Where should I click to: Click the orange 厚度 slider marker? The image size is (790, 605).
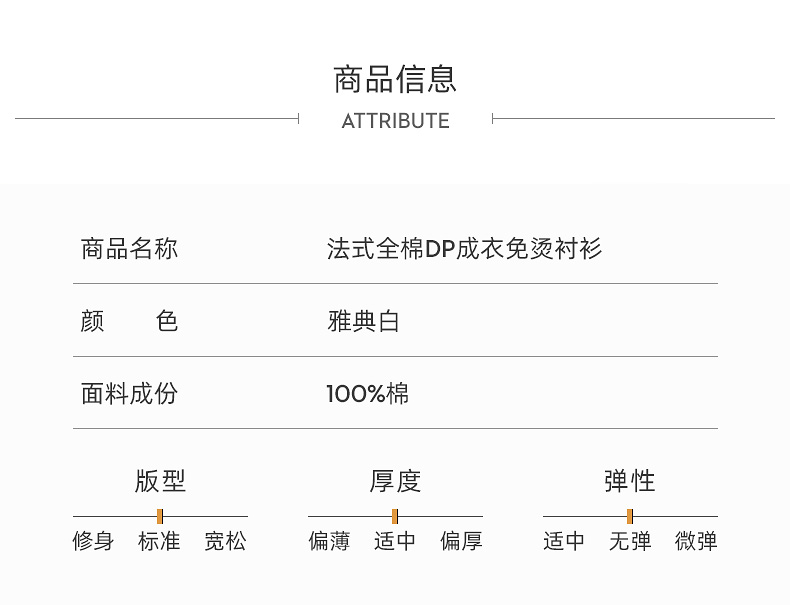coord(395,516)
